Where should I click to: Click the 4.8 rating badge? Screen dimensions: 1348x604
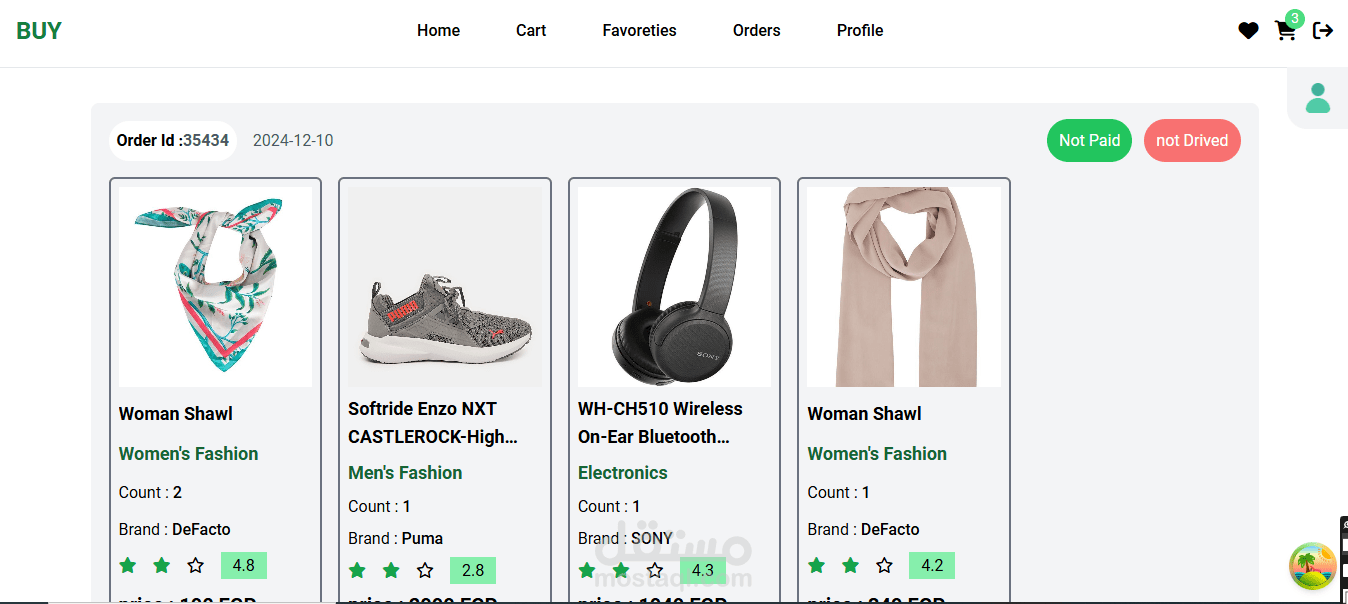pyautogui.click(x=244, y=566)
